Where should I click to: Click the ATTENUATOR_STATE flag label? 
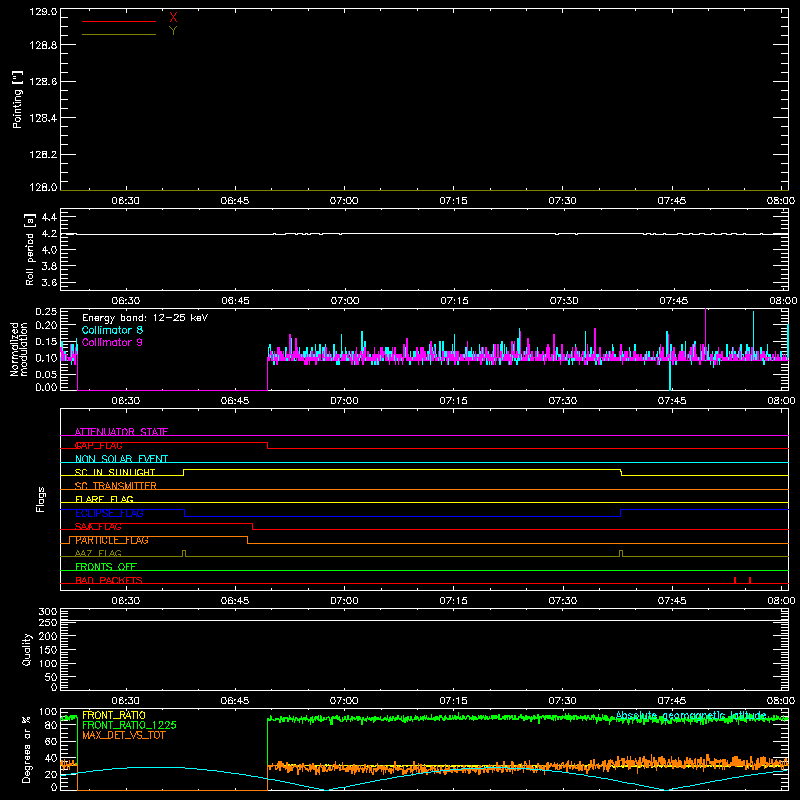click(x=121, y=432)
